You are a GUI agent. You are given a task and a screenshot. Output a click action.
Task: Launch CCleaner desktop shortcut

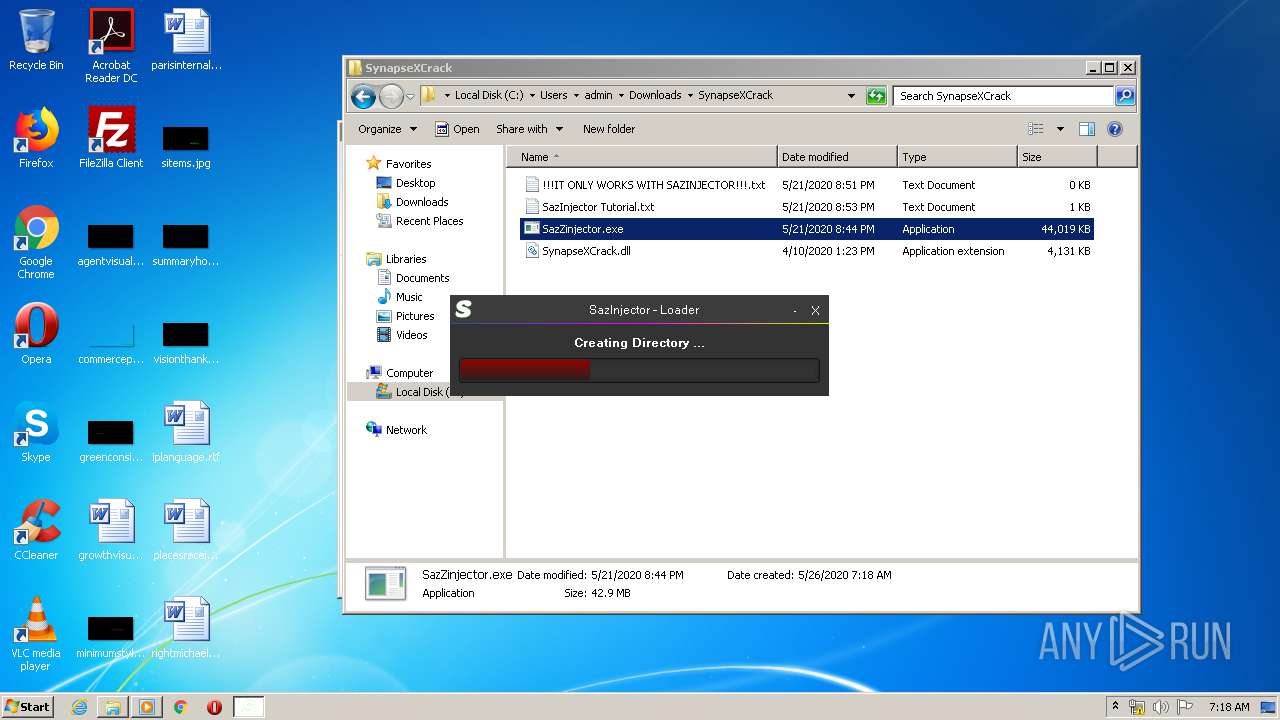(x=36, y=530)
